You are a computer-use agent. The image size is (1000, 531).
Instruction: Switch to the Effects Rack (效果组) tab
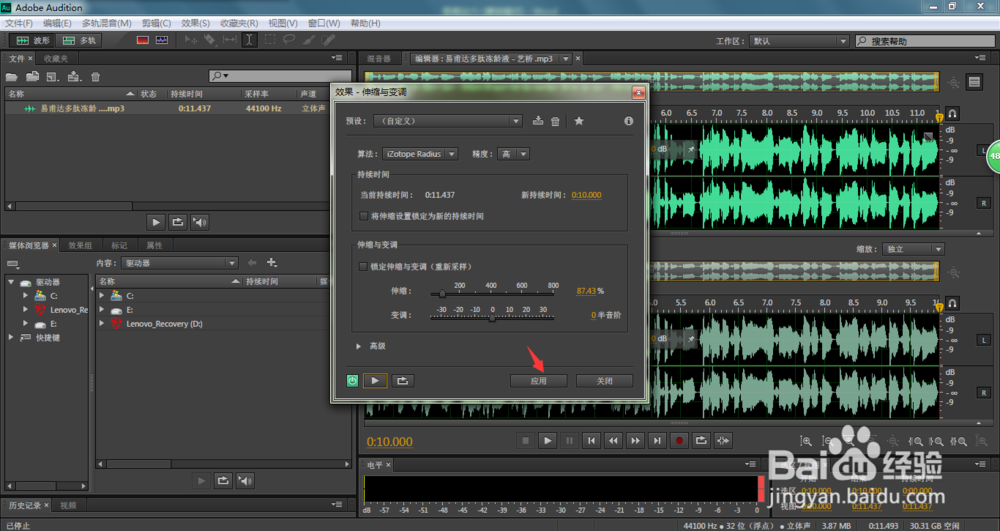point(80,245)
